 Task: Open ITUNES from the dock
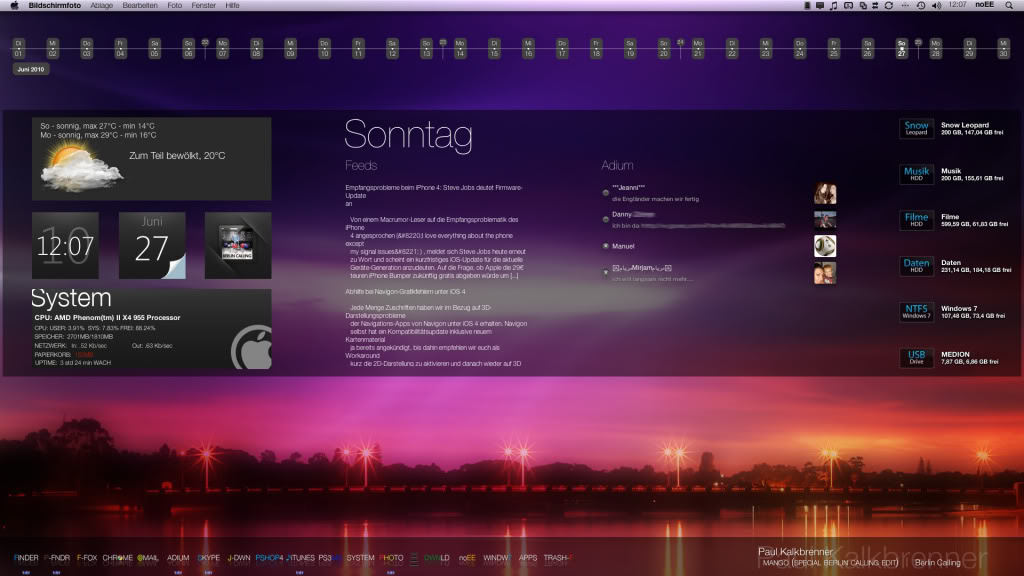tap(301, 558)
